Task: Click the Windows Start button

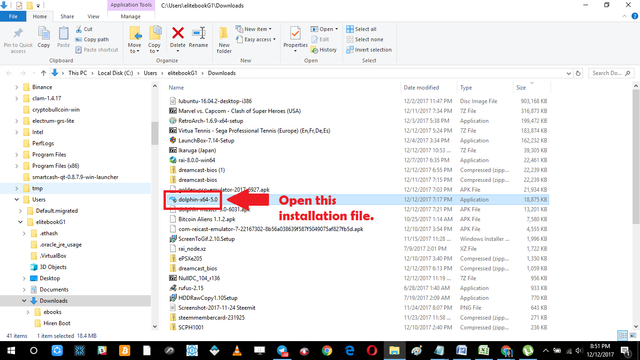Action: tap(11, 351)
